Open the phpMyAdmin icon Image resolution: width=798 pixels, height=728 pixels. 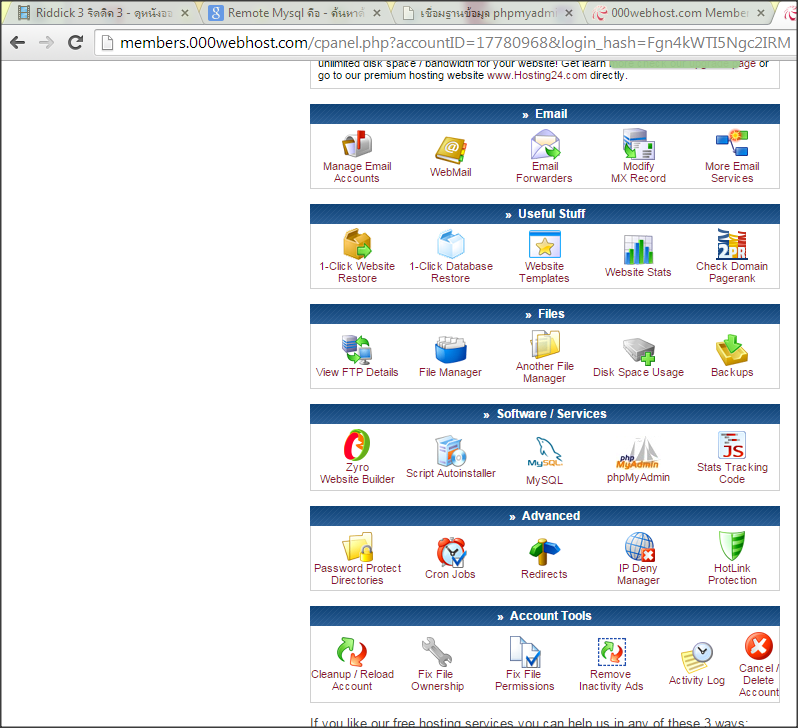tap(638, 453)
